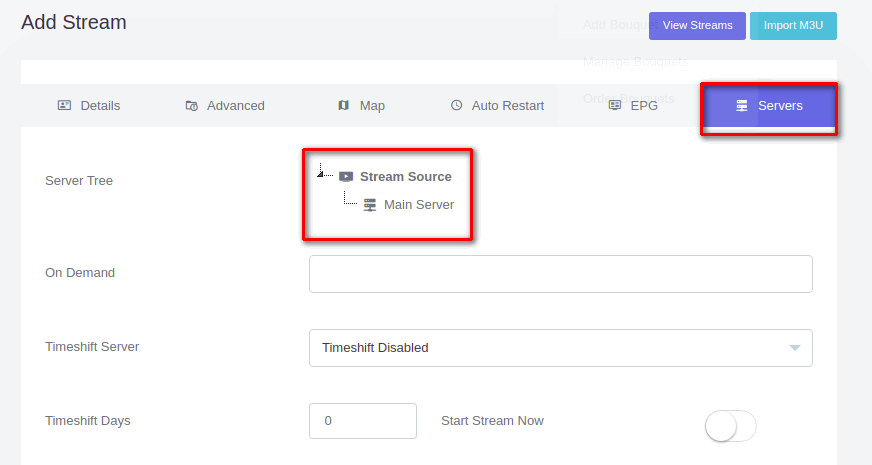The image size is (872, 465).
Task: Choose the Manage Bouquets menu entry
Action: pyautogui.click(x=635, y=62)
